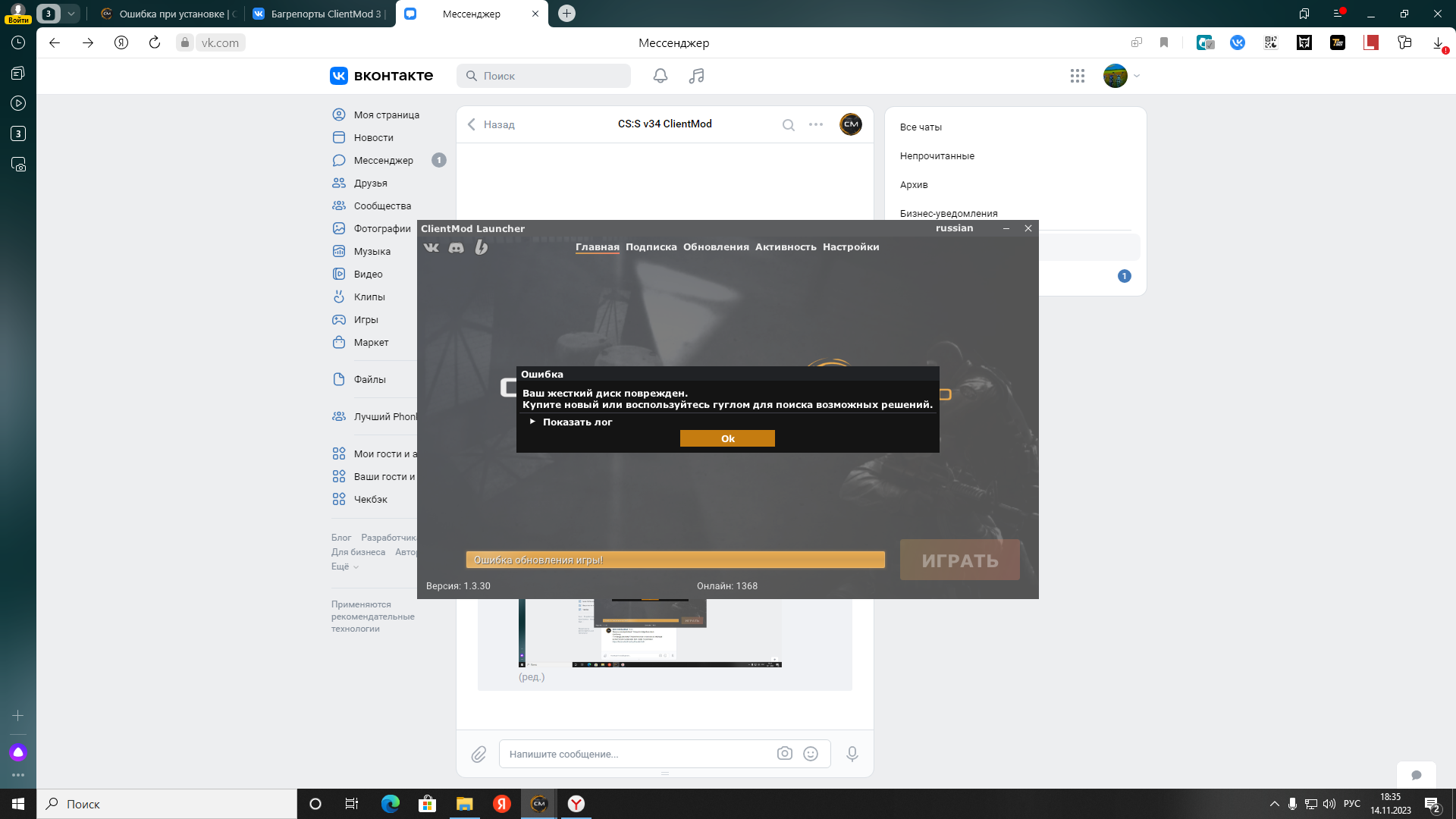Open ClientMod launcher taskbar icon

(539, 804)
